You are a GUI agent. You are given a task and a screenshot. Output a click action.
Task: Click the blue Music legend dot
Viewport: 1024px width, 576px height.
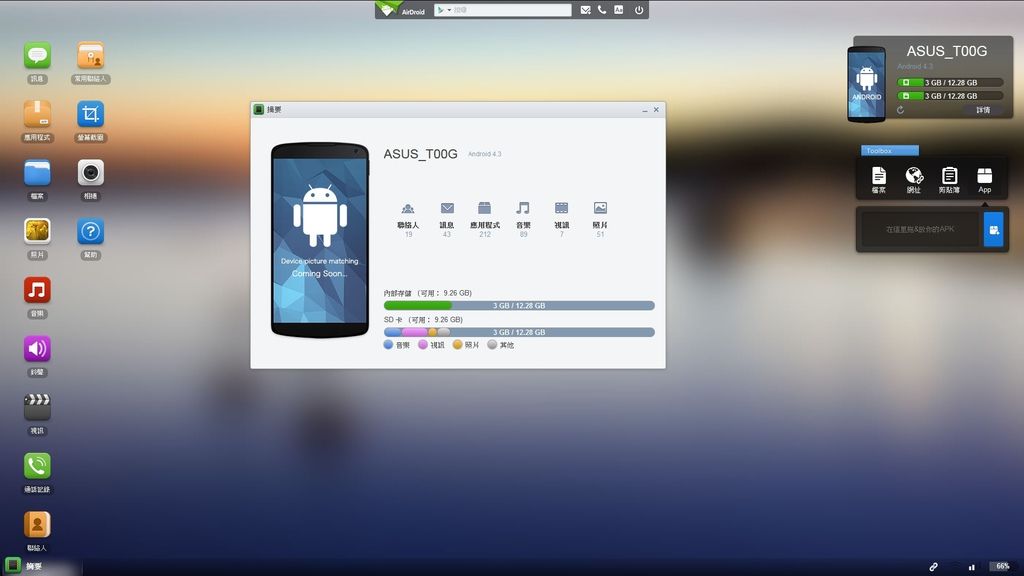388,344
